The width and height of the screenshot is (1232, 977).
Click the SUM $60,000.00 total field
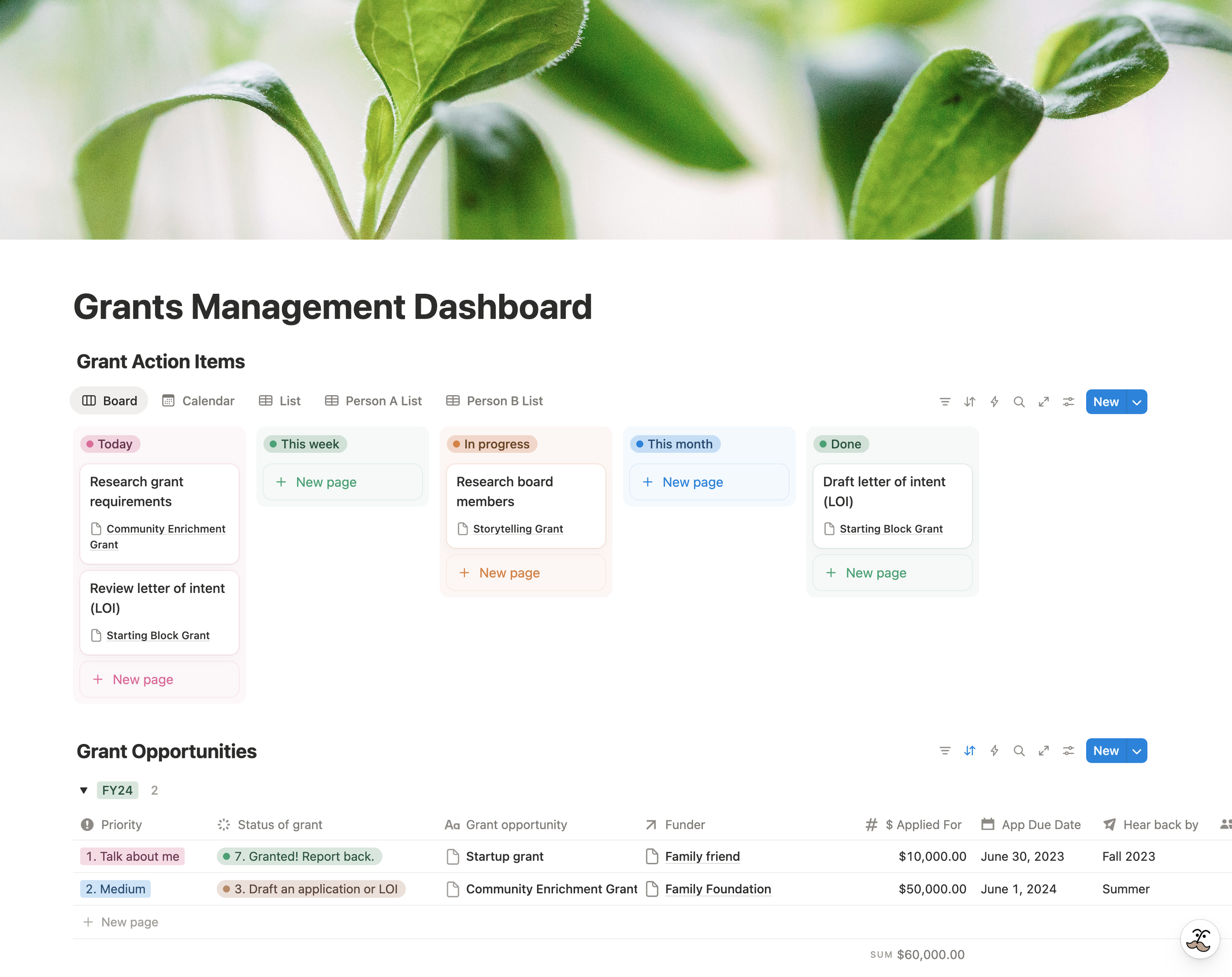(x=917, y=953)
